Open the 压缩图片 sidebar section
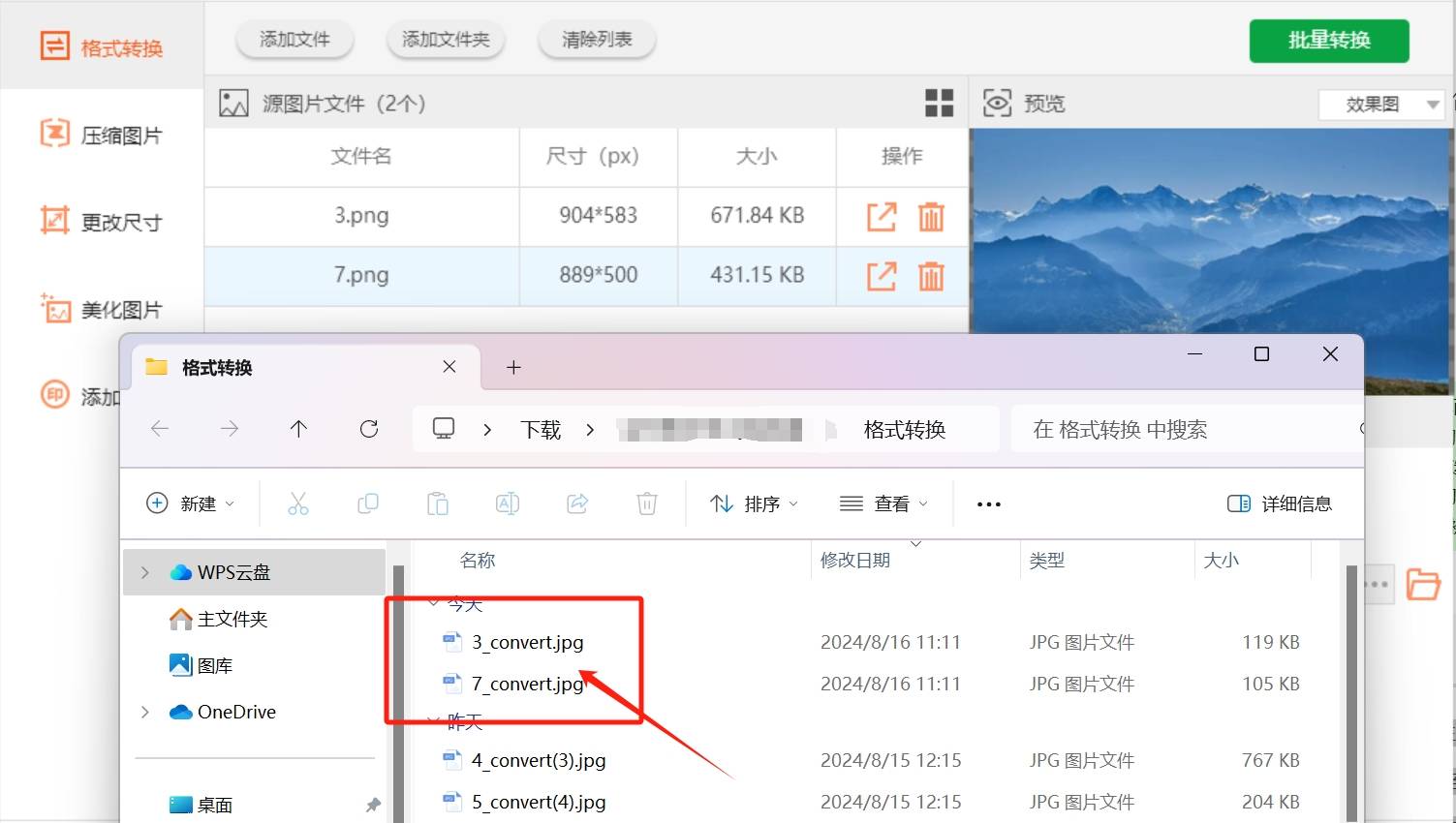The height and width of the screenshot is (823, 1456). tap(102, 135)
